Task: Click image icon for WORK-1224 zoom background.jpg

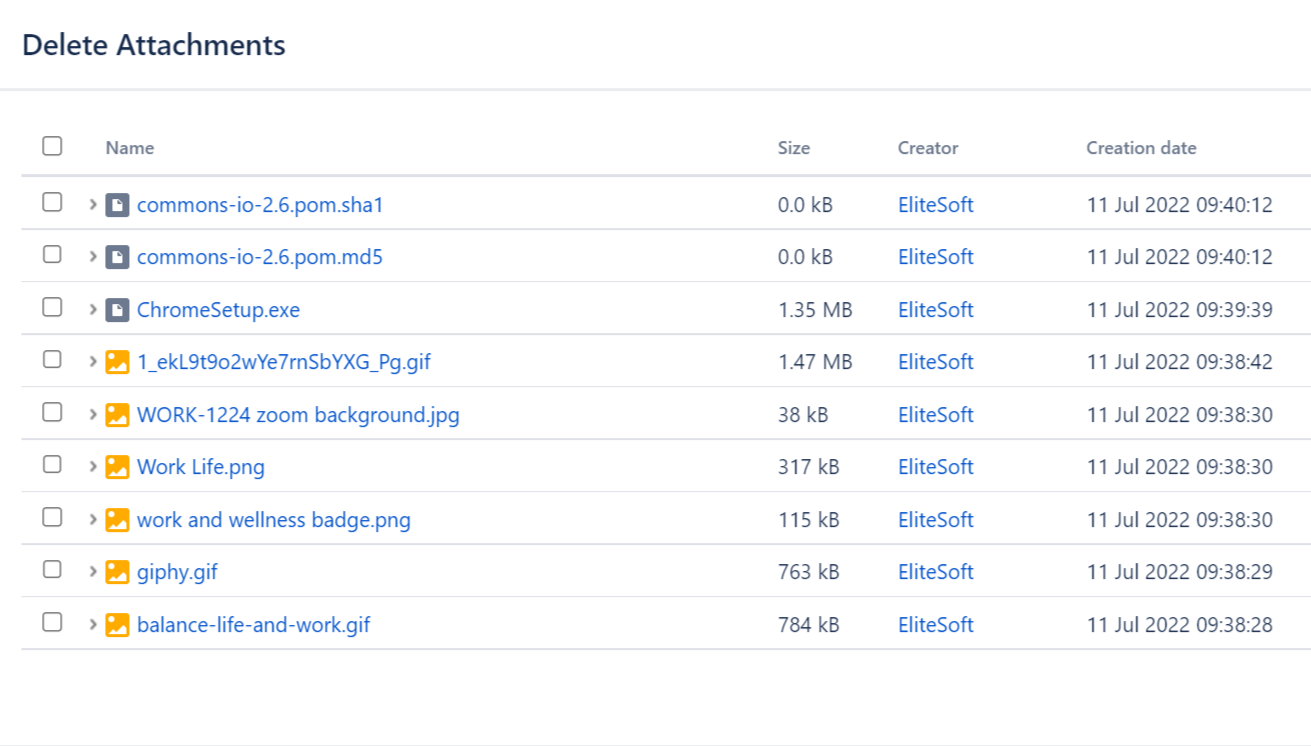Action: (x=117, y=415)
